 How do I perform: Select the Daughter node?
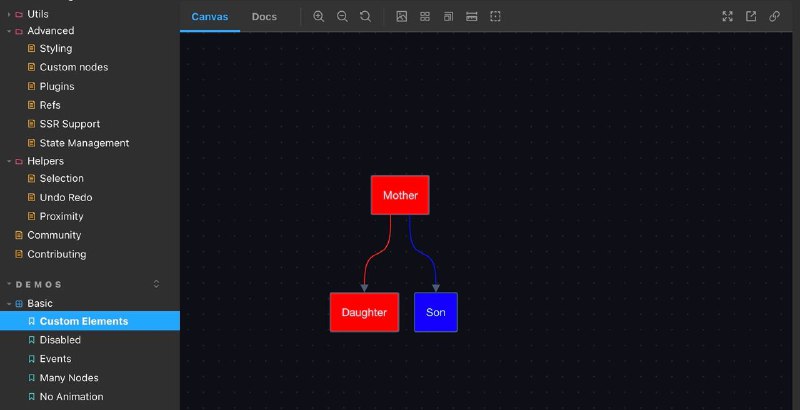pos(364,312)
